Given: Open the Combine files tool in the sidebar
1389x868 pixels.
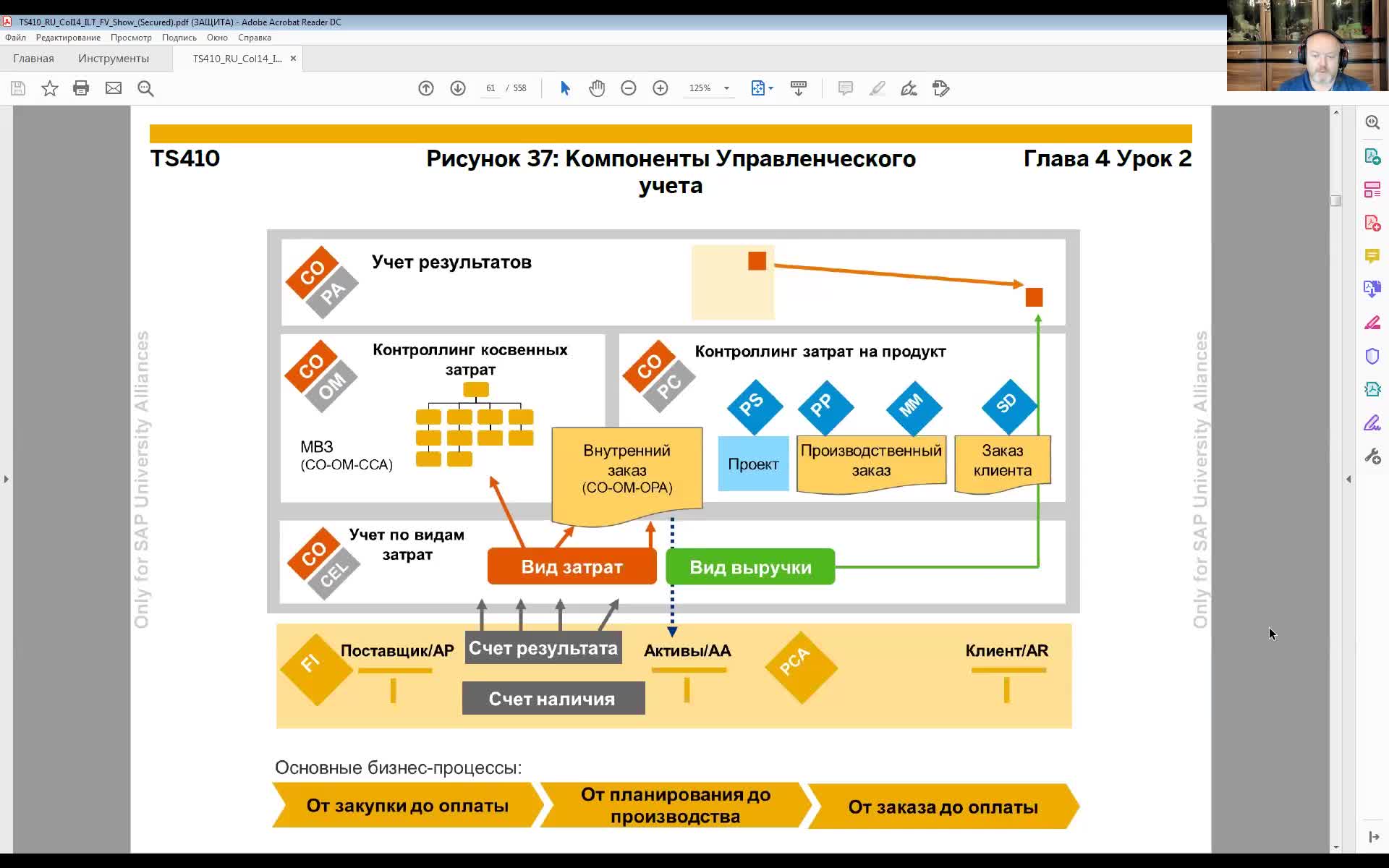Looking at the screenshot, I should pyautogui.click(x=1372, y=289).
